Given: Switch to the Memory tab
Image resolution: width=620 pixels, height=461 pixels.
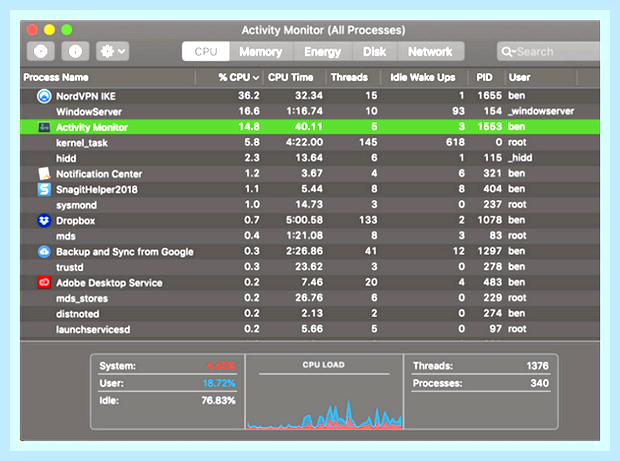Looking at the screenshot, I should (261, 51).
